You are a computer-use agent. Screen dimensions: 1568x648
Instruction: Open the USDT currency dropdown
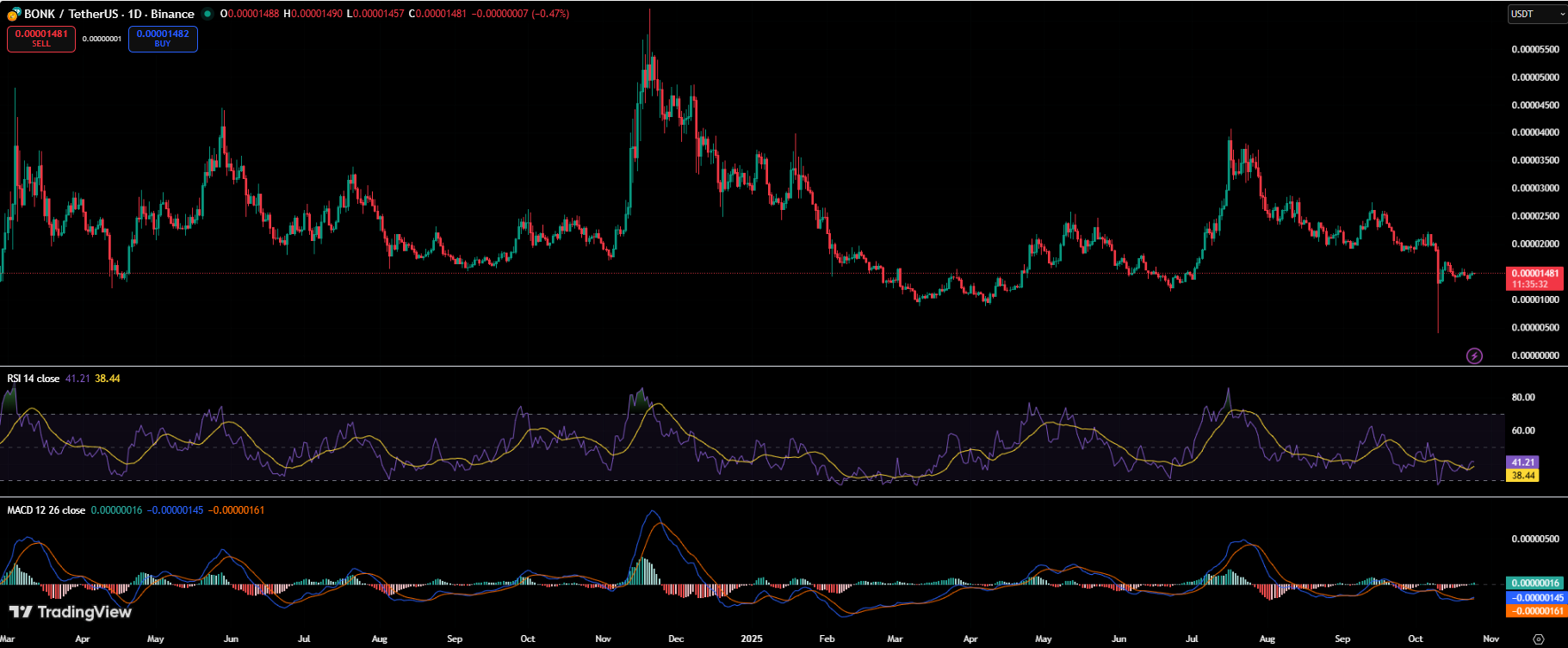pyautogui.click(x=1538, y=14)
